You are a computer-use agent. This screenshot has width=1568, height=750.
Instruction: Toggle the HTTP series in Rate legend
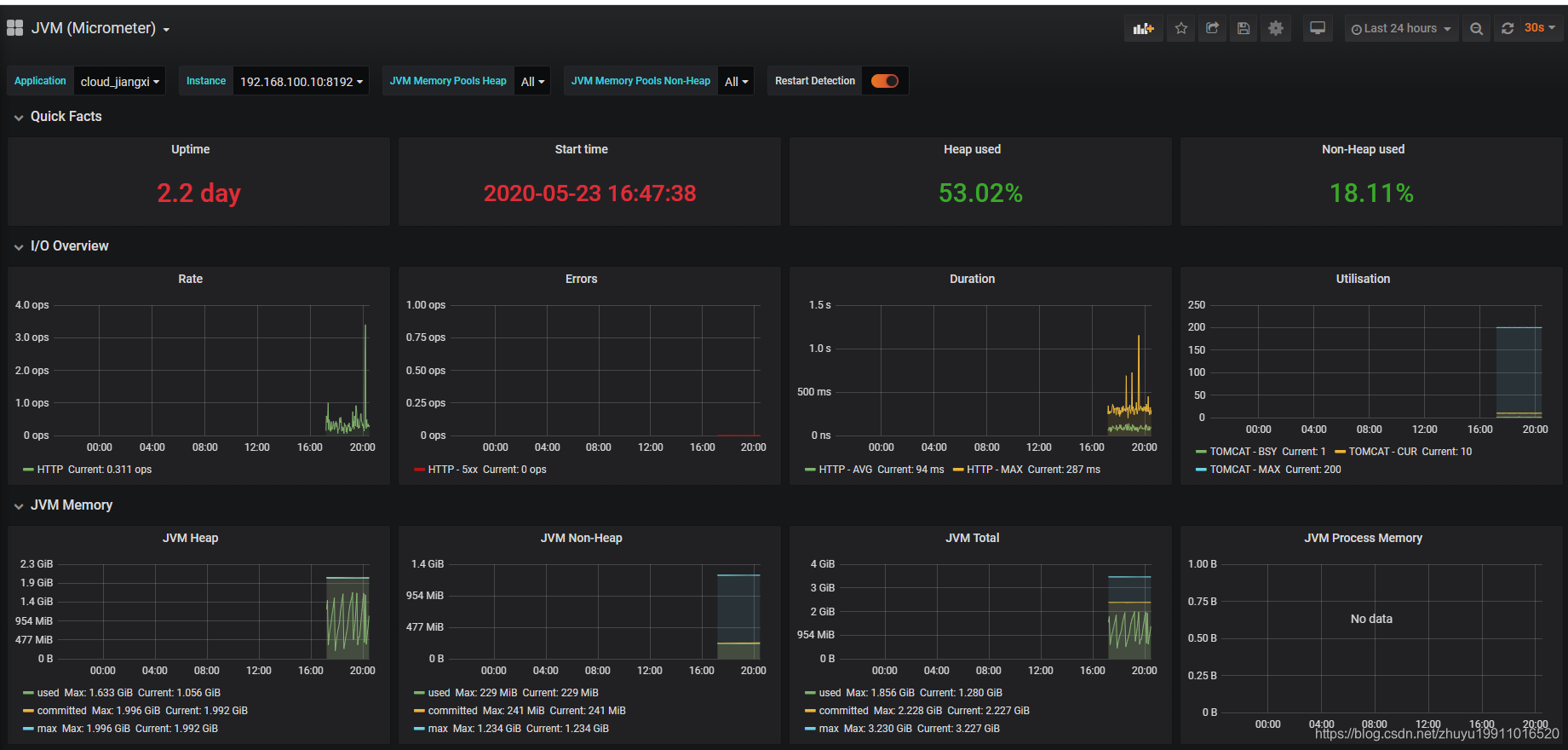click(50, 470)
